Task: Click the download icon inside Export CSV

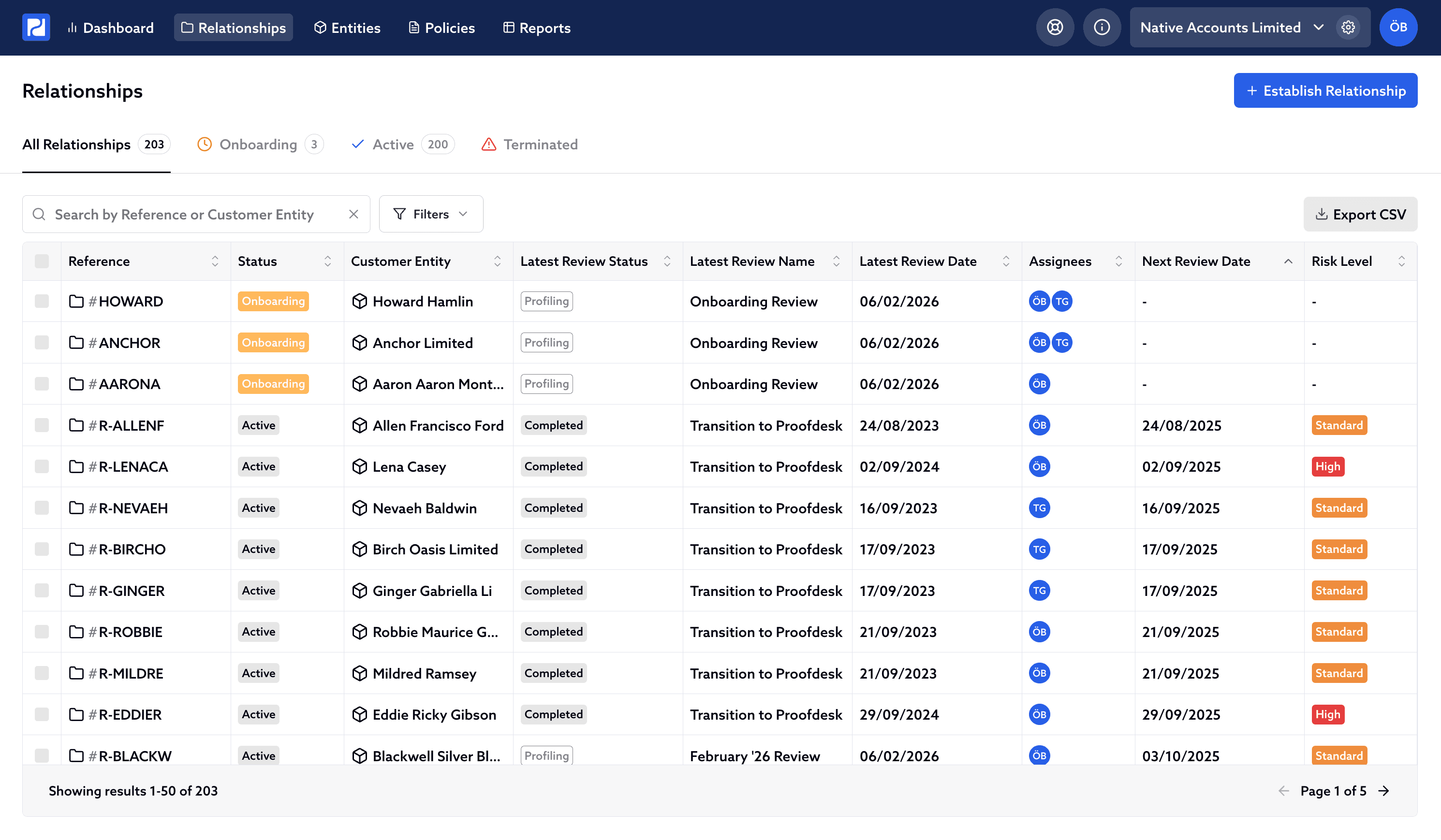Action: pos(1321,214)
